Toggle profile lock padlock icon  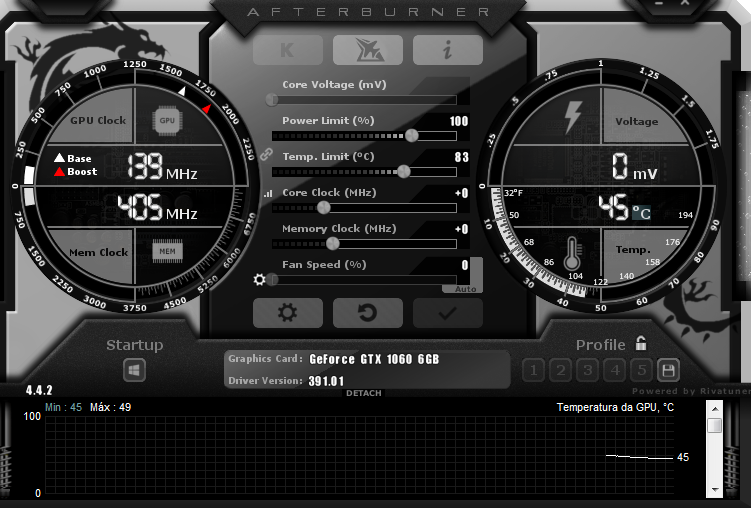(641, 343)
